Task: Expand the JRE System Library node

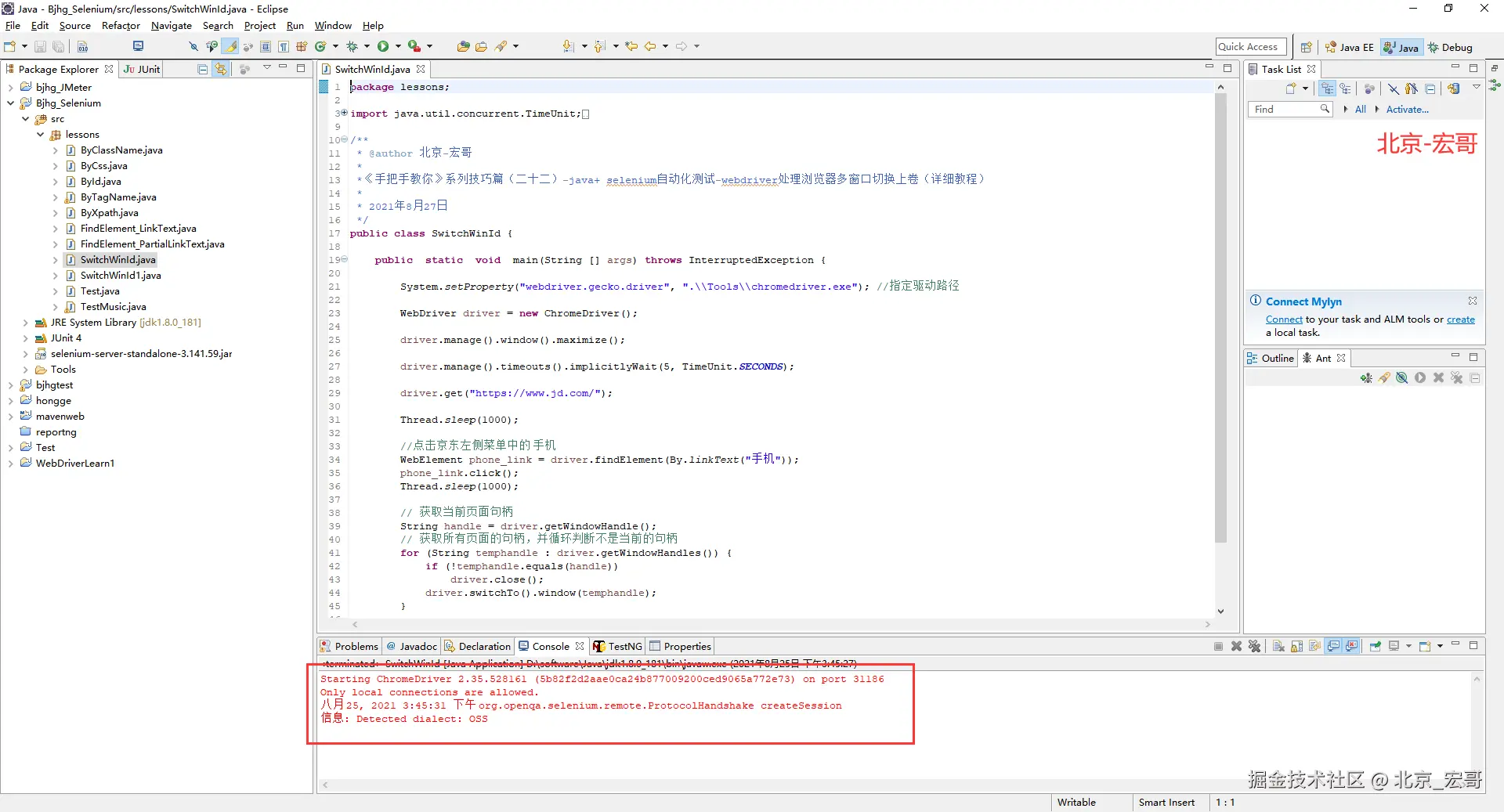Action: tap(25, 323)
